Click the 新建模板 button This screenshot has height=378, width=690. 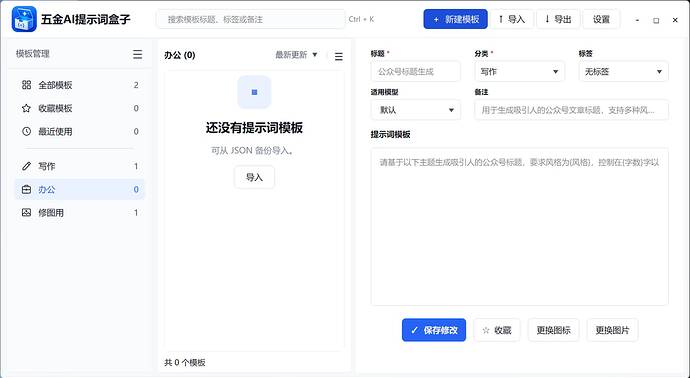click(x=455, y=19)
